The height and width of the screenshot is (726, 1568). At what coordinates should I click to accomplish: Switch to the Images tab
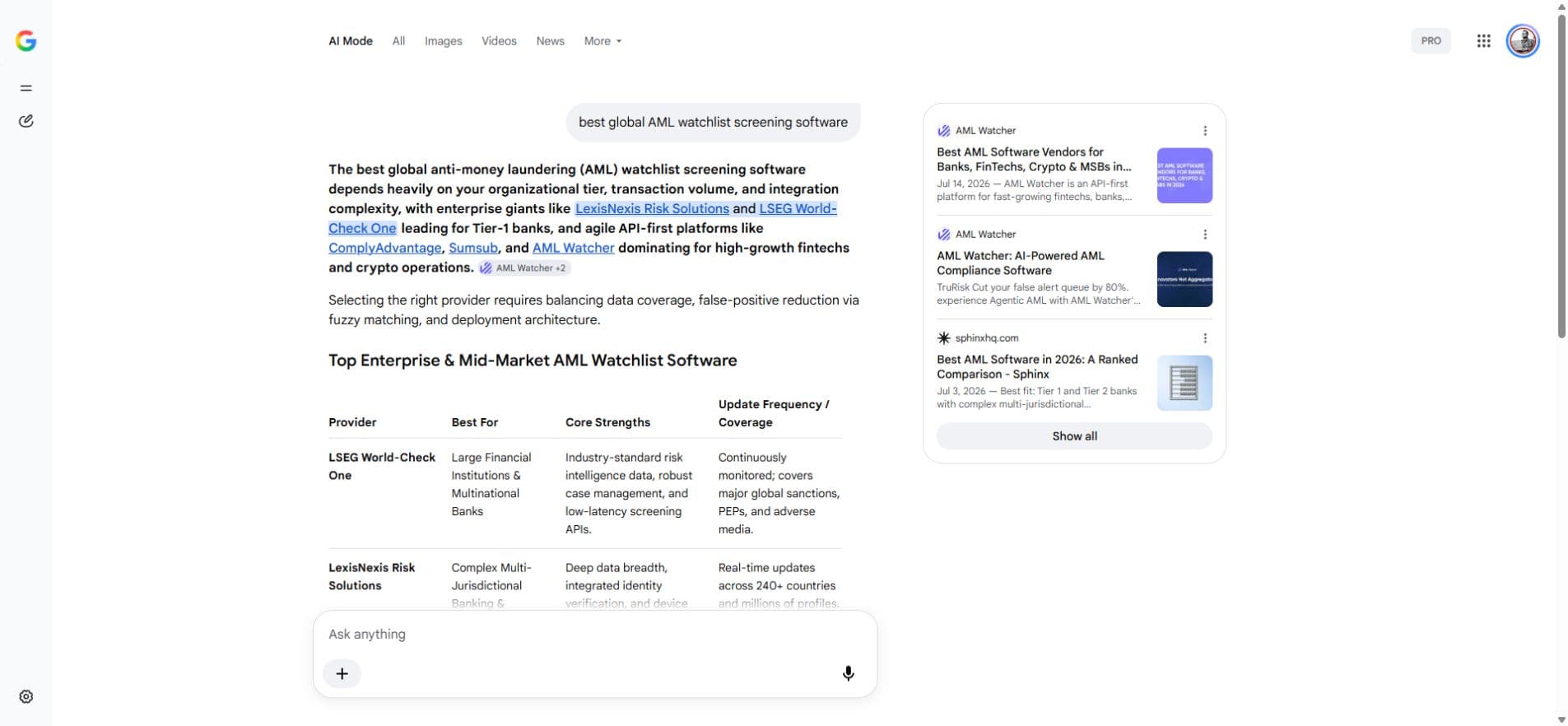click(x=443, y=41)
